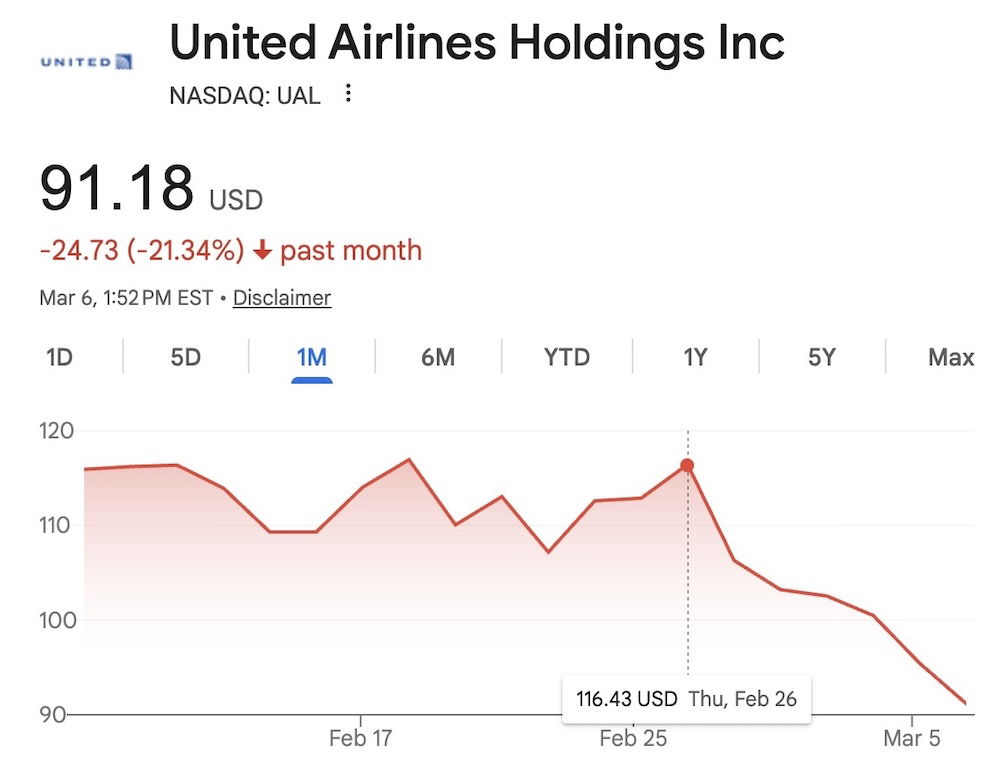Click the United Airlines logo icon
Screen dimensions: 1000x772
[x=86, y=62]
